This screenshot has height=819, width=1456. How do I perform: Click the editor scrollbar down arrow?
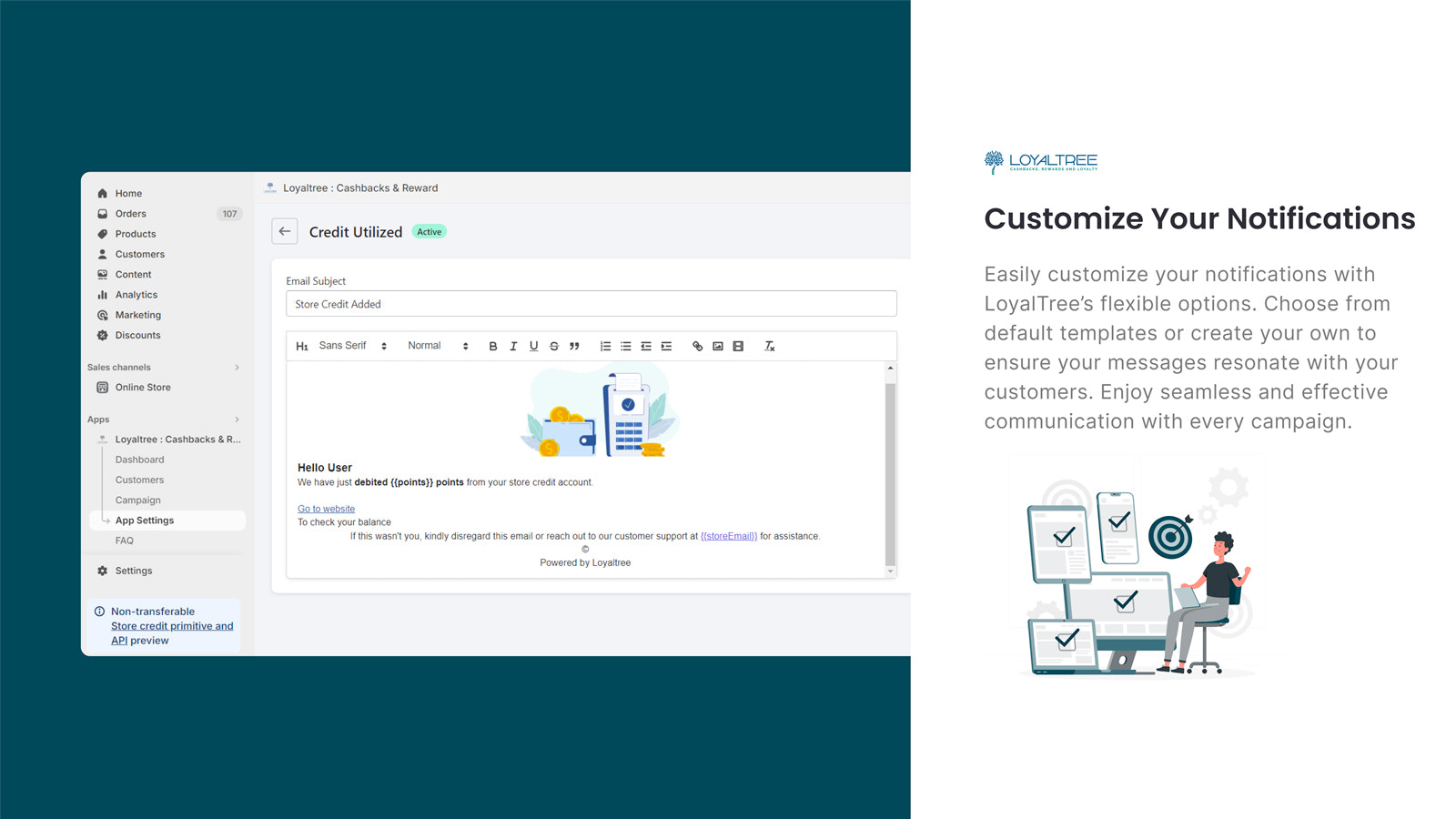(x=891, y=571)
